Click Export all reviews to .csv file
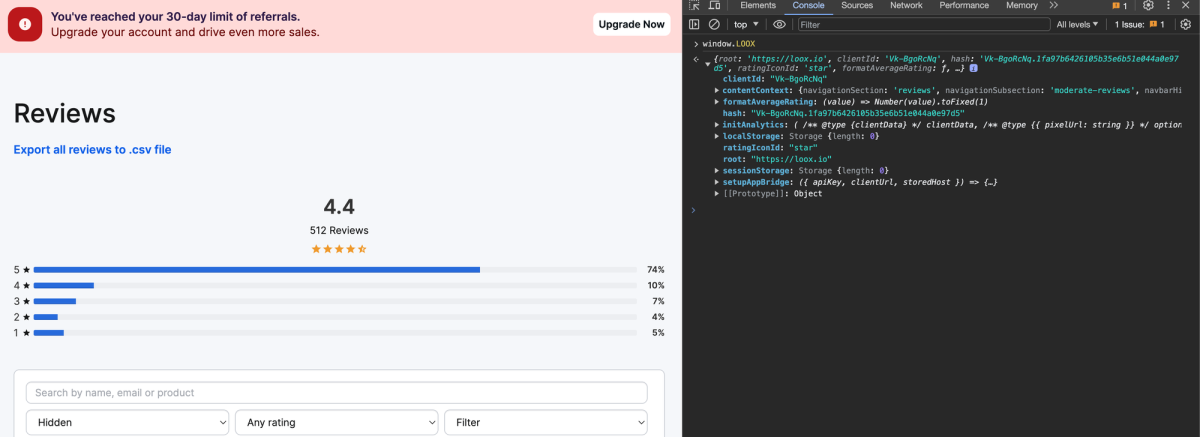This screenshot has height=437, width=1200. 92,150
